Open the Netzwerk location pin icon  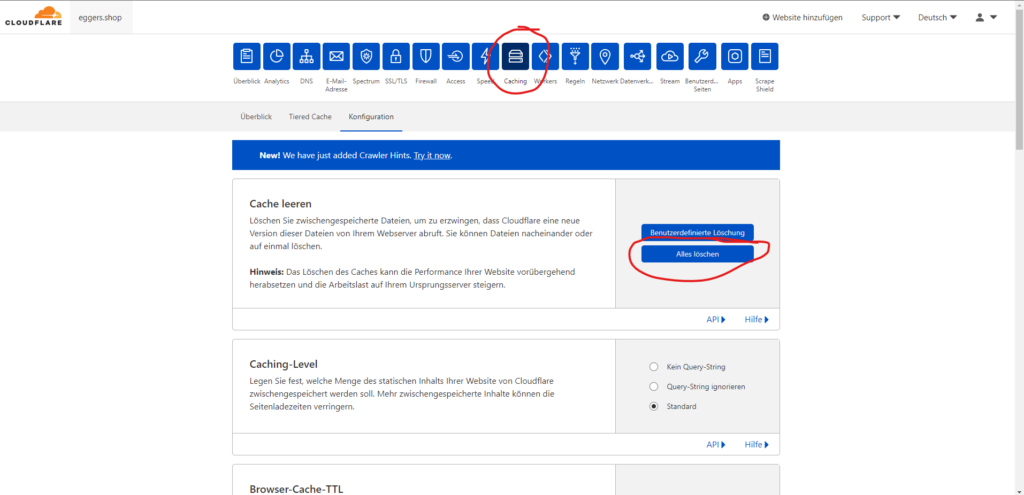(x=604, y=56)
